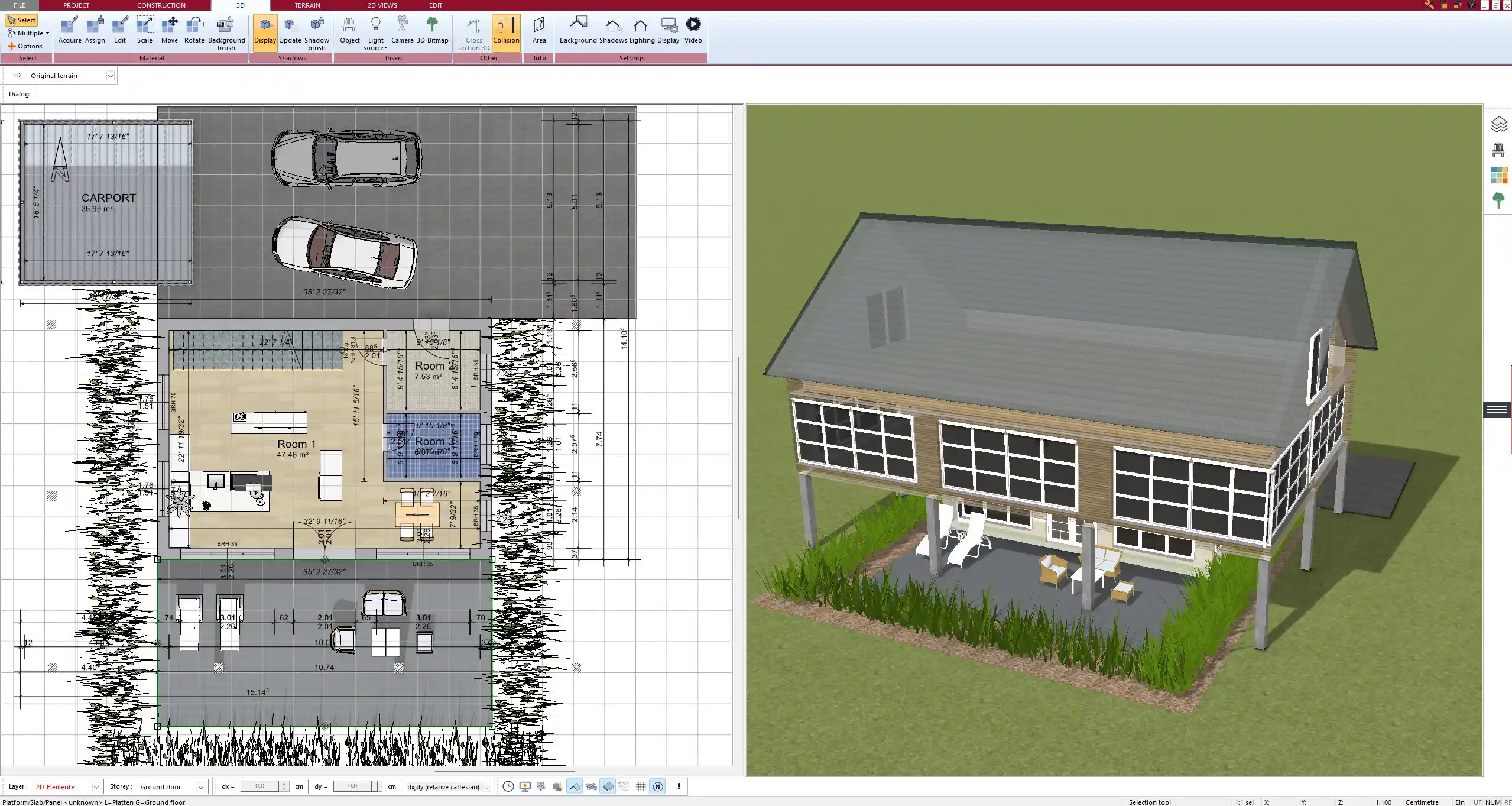Toggle the north arrow indicator
This screenshot has height=806, width=1512.
(658, 786)
